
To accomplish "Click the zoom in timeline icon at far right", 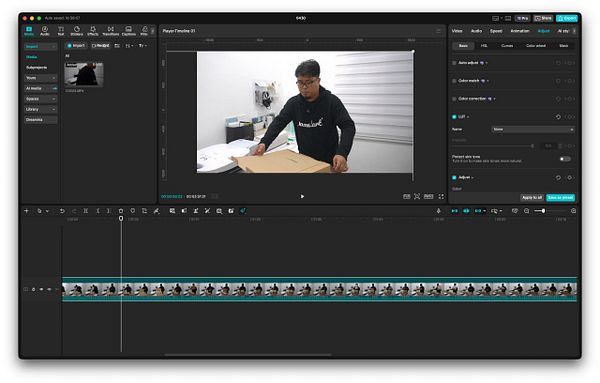I will click(573, 211).
